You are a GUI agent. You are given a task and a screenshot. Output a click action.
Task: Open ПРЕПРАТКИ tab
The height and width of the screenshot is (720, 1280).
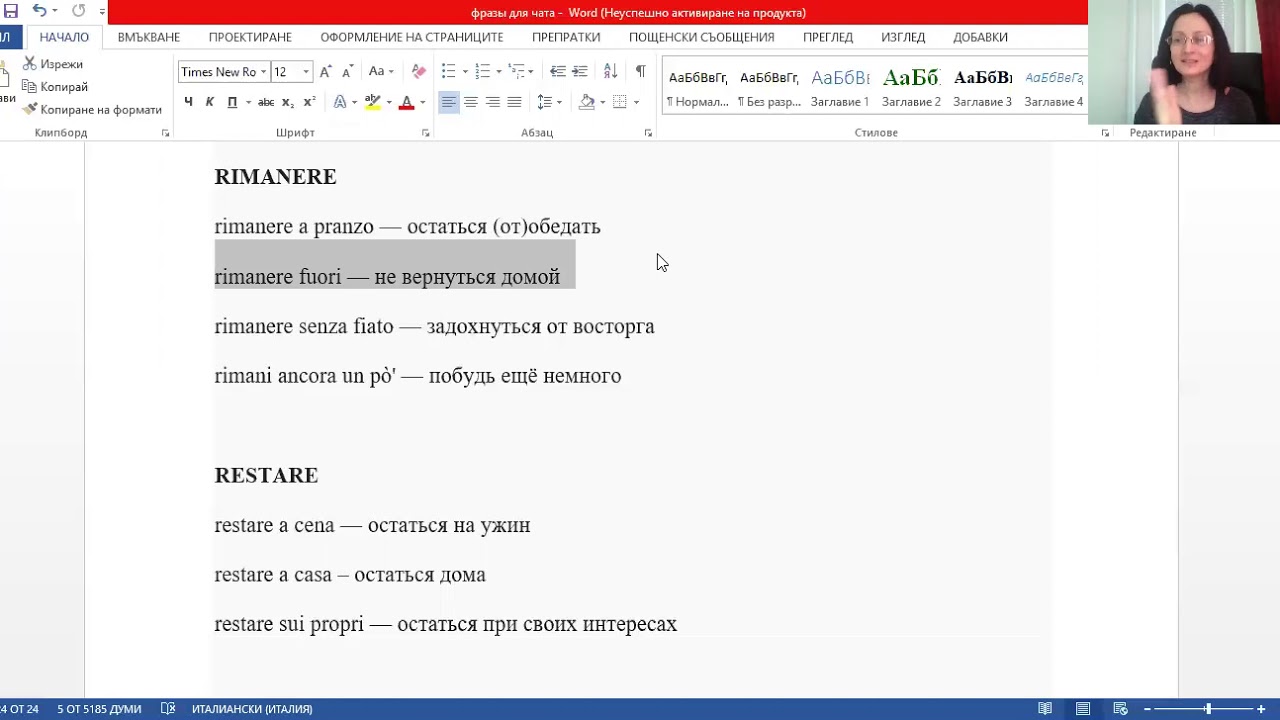tap(566, 37)
